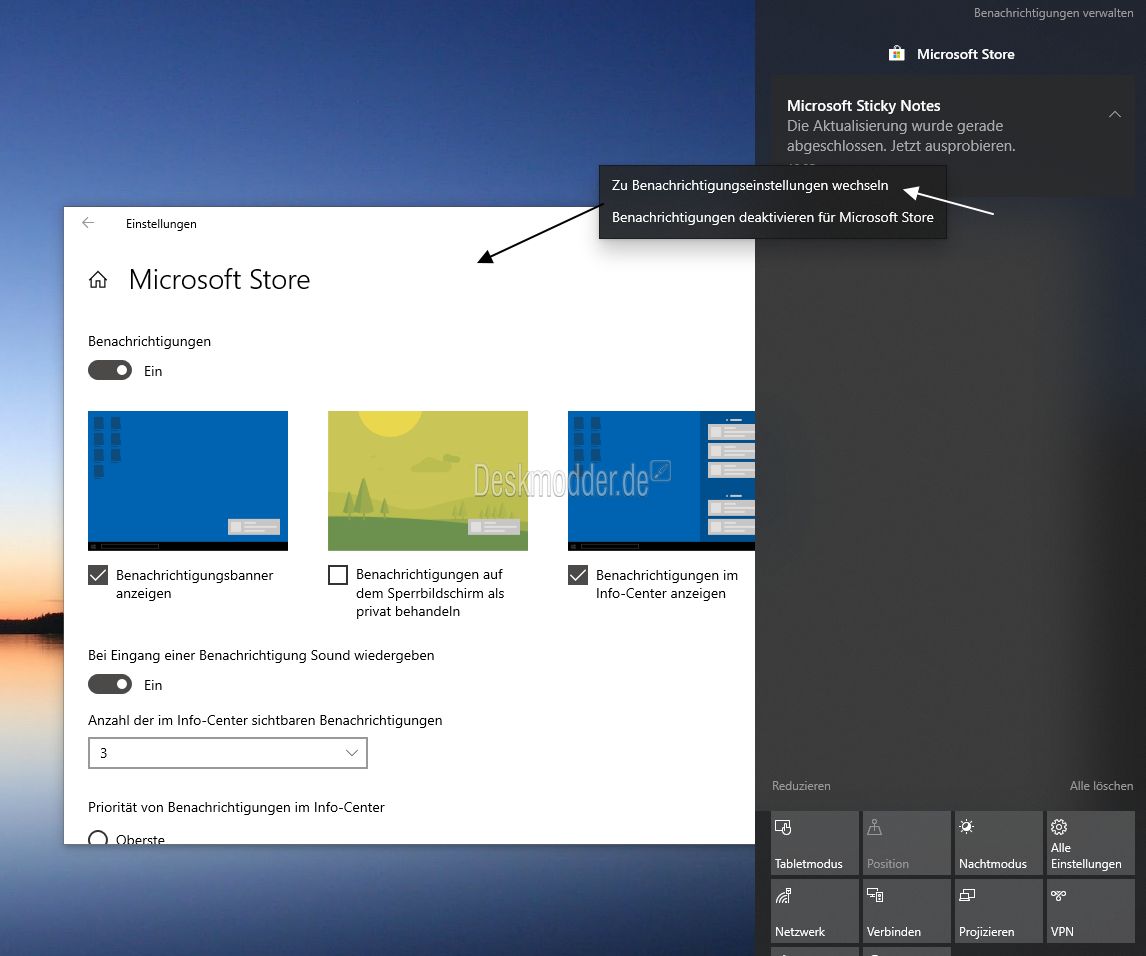Open the Settings home icon

pyautogui.click(x=98, y=280)
